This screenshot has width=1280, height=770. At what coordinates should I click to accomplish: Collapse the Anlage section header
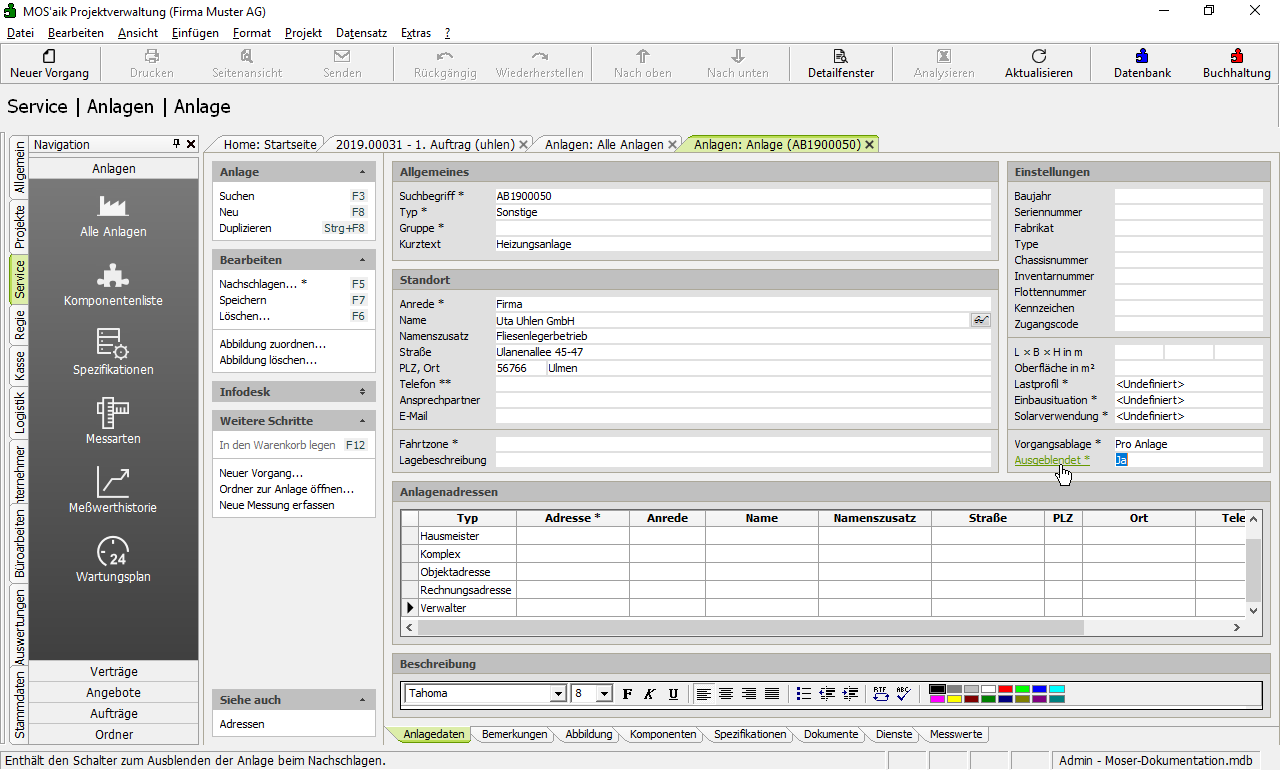[x=294, y=172]
